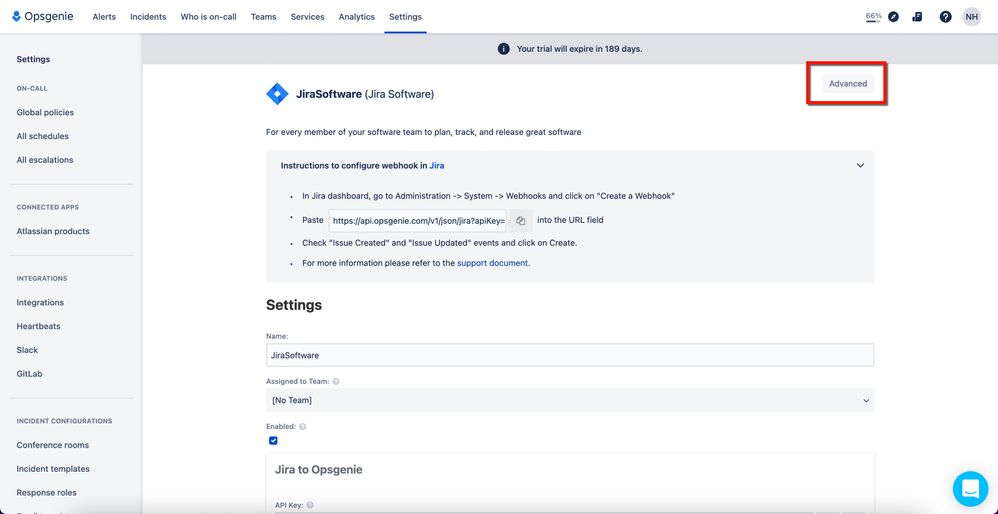Follow the Jira link in instructions
Viewport: 998px width, 514px height.
pyautogui.click(x=437, y=165)
